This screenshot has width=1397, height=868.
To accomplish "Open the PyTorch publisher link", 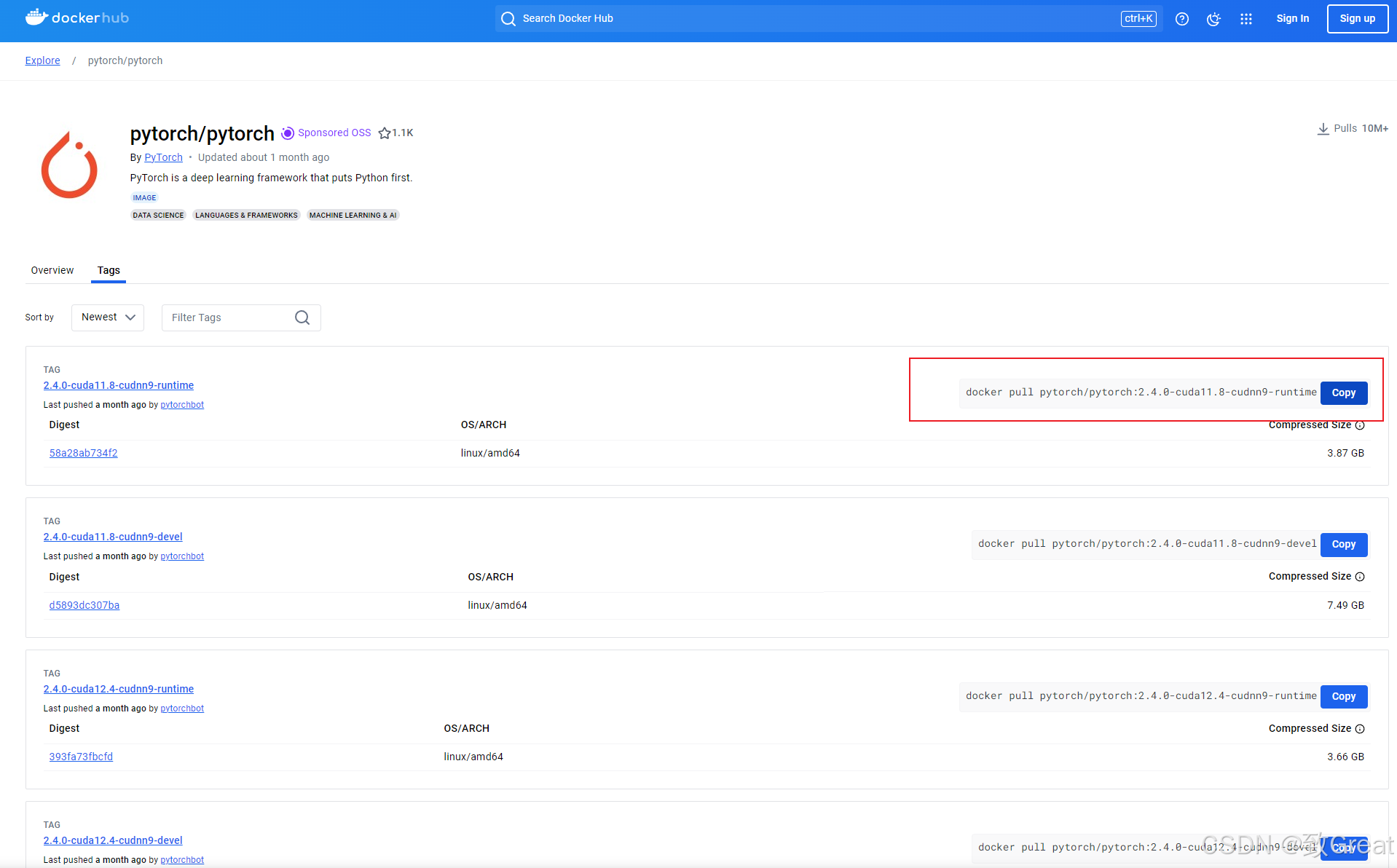I will pyautogui.click(x=164, y=157).
